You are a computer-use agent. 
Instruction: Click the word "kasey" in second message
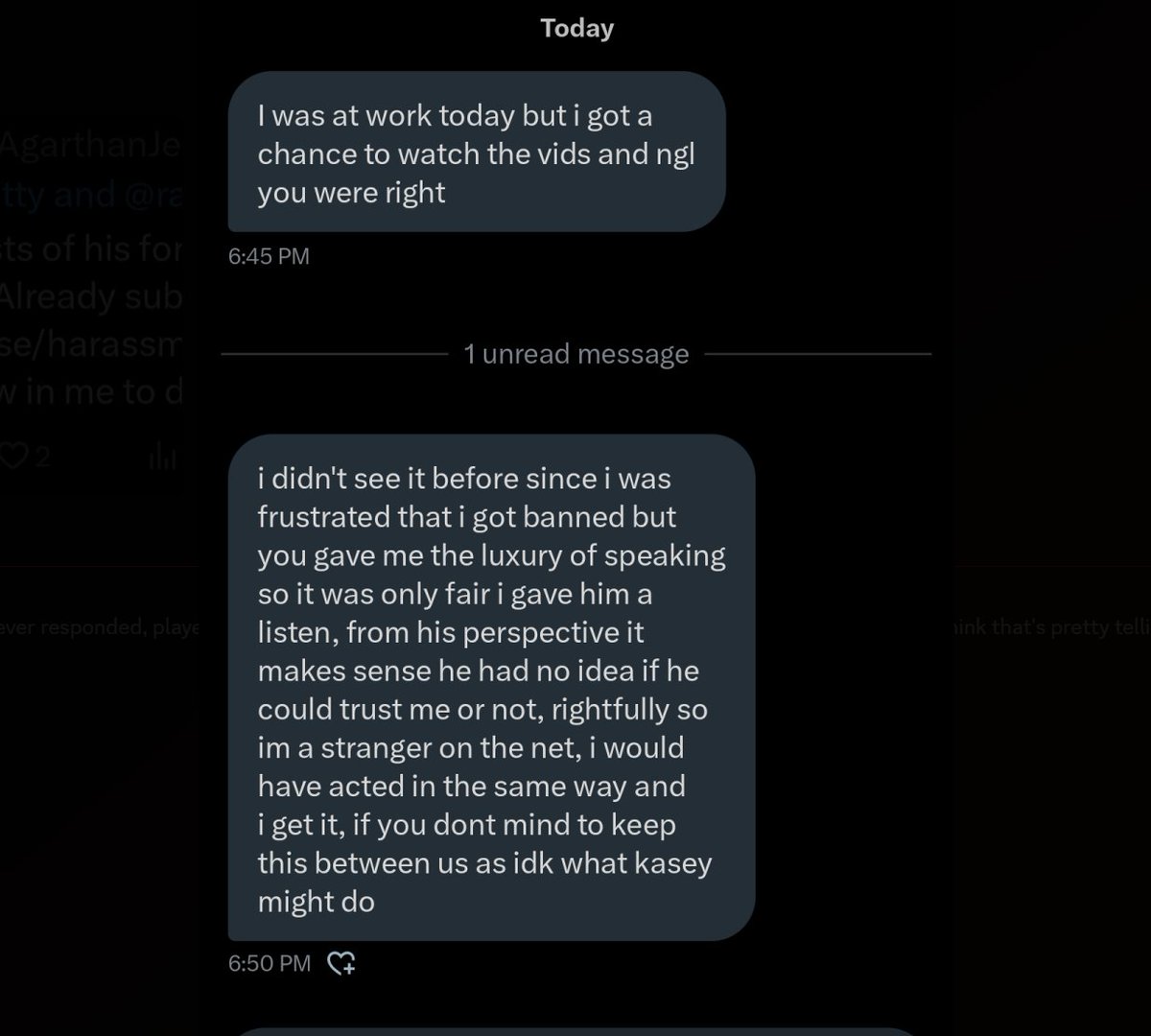click(x=673, y=862)
